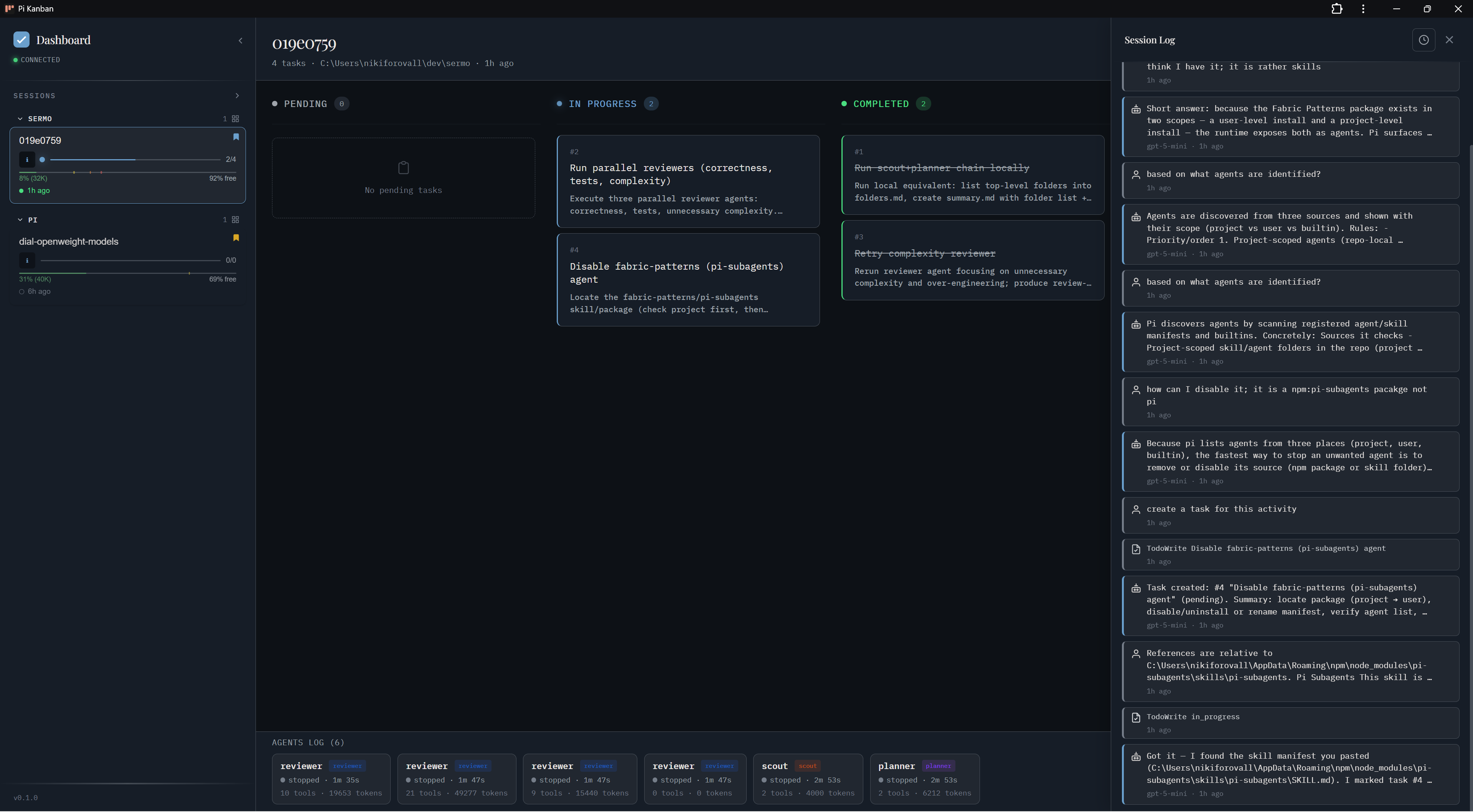This screenshot has width=1473, height=812.
Task: Open 'create a task for this activity' log entry
Action: (1291, 516)
